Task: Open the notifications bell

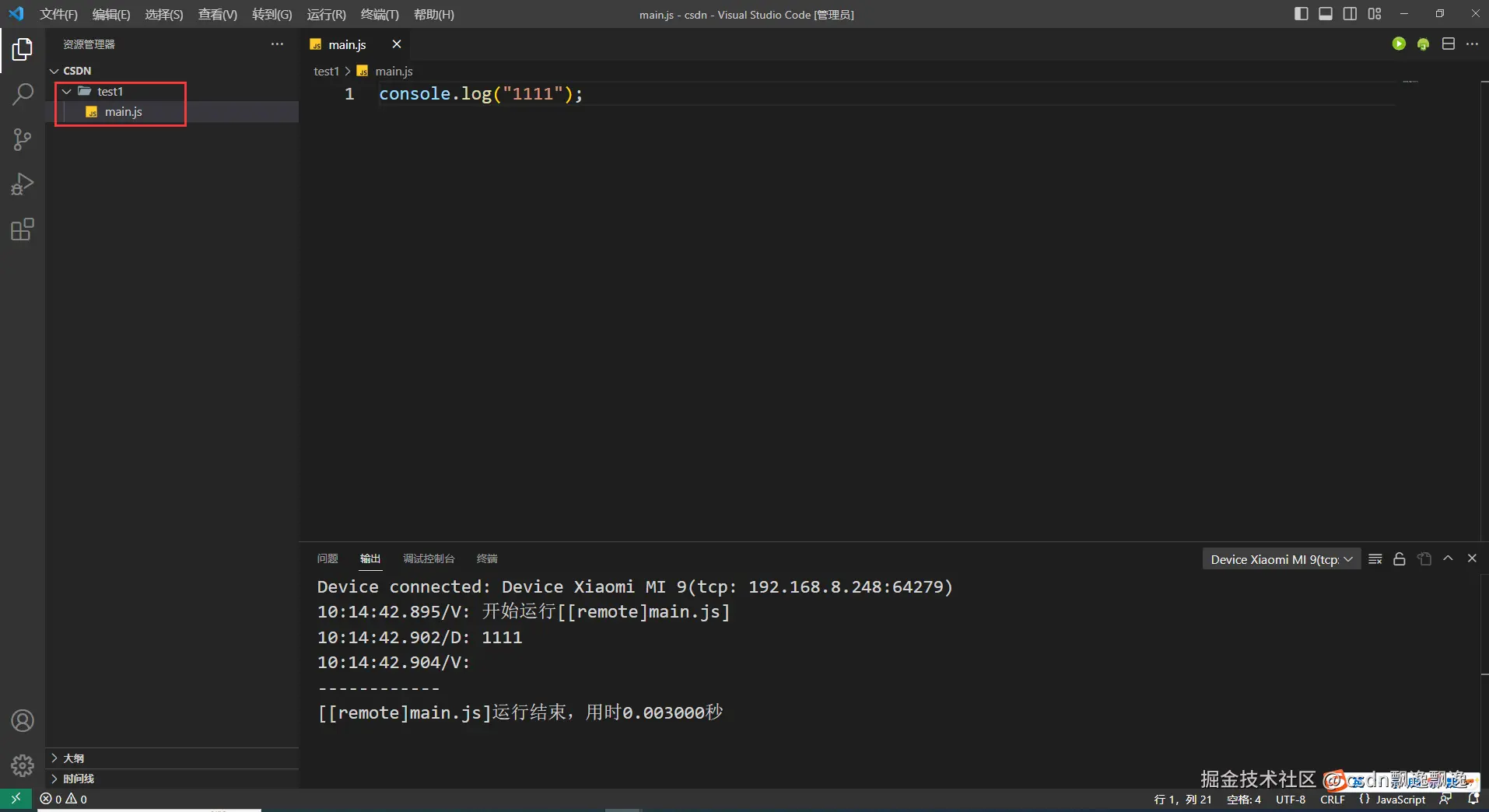Action: (x=1473, y=799)
